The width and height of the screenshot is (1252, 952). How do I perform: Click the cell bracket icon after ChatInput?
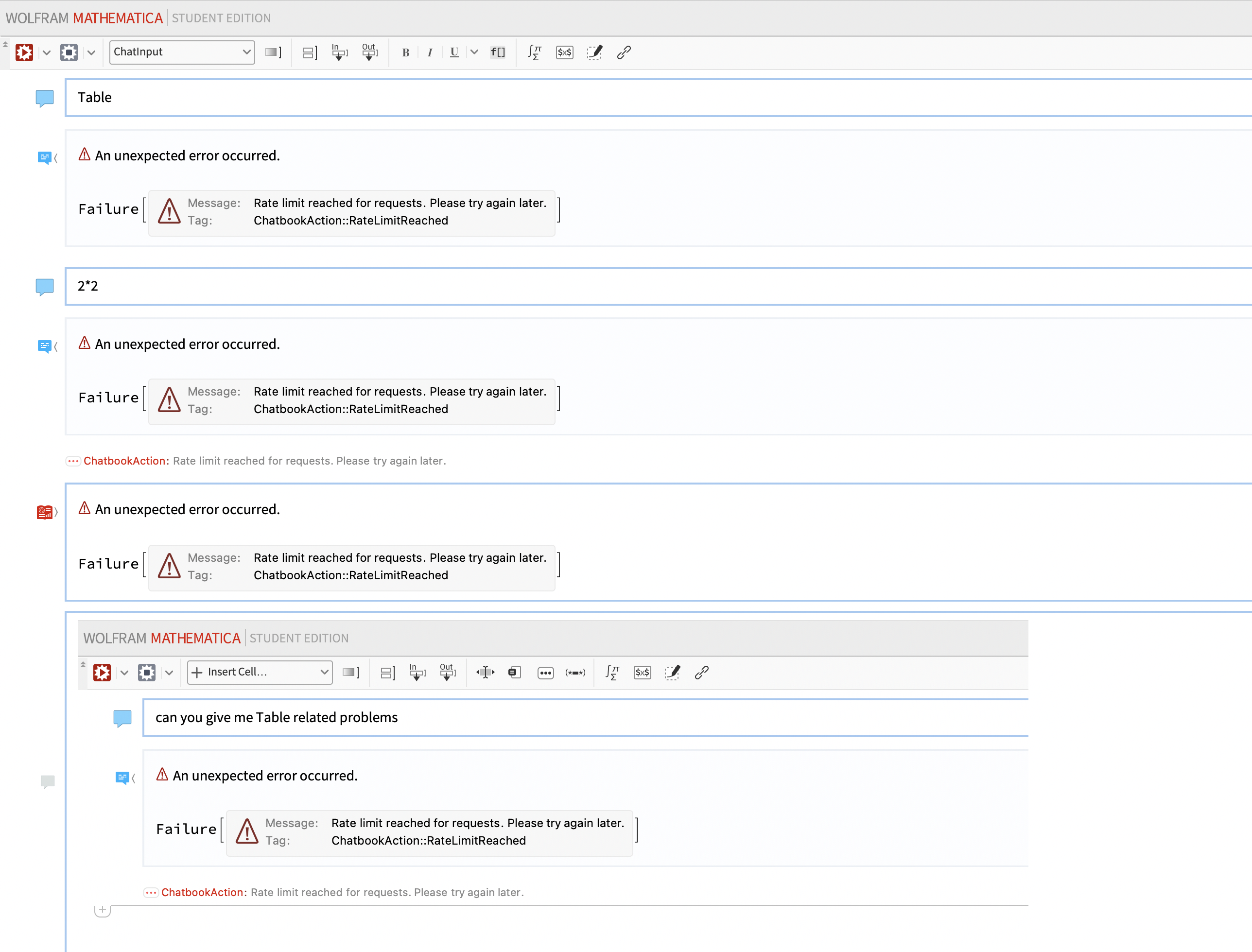[x=273, y=52]
